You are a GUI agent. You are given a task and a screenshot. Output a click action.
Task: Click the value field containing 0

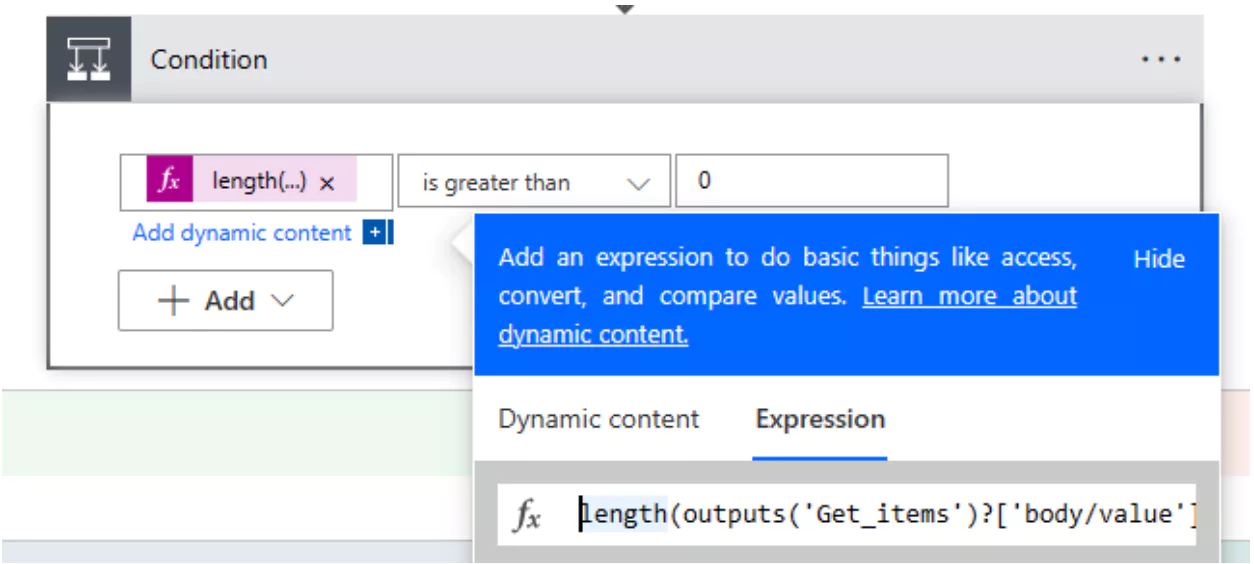point(811,182)
